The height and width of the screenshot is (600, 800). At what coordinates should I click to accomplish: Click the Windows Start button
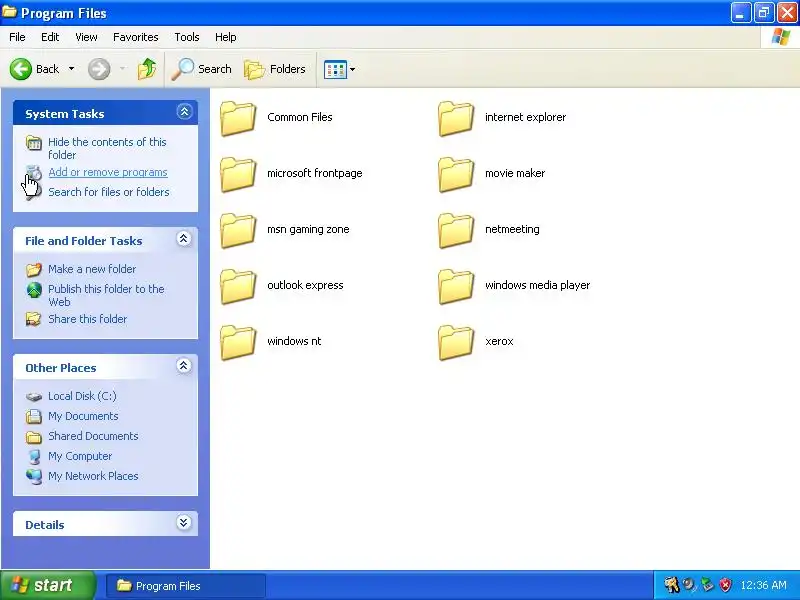point(48,585)
